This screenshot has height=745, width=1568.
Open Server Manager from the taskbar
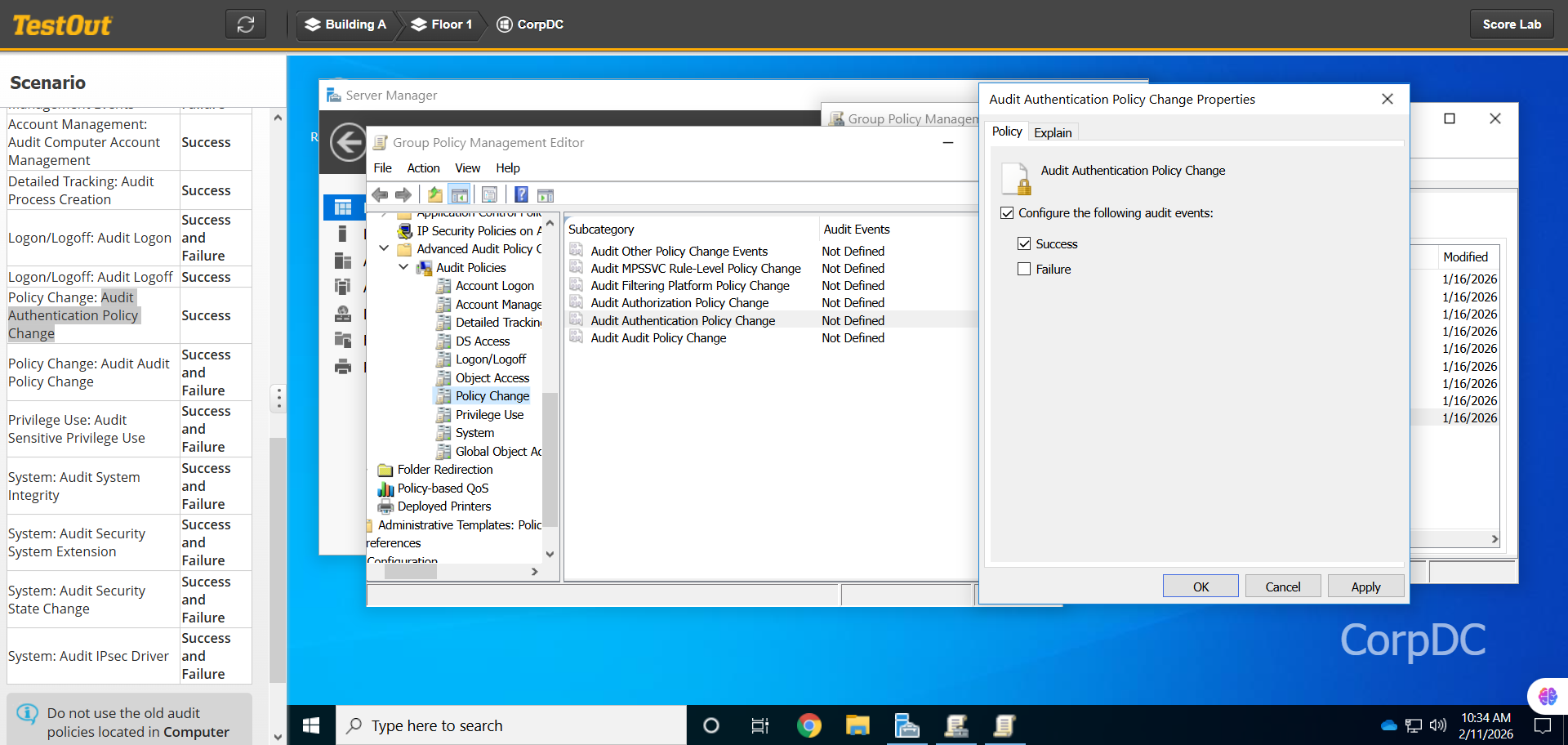click(906, 725)
